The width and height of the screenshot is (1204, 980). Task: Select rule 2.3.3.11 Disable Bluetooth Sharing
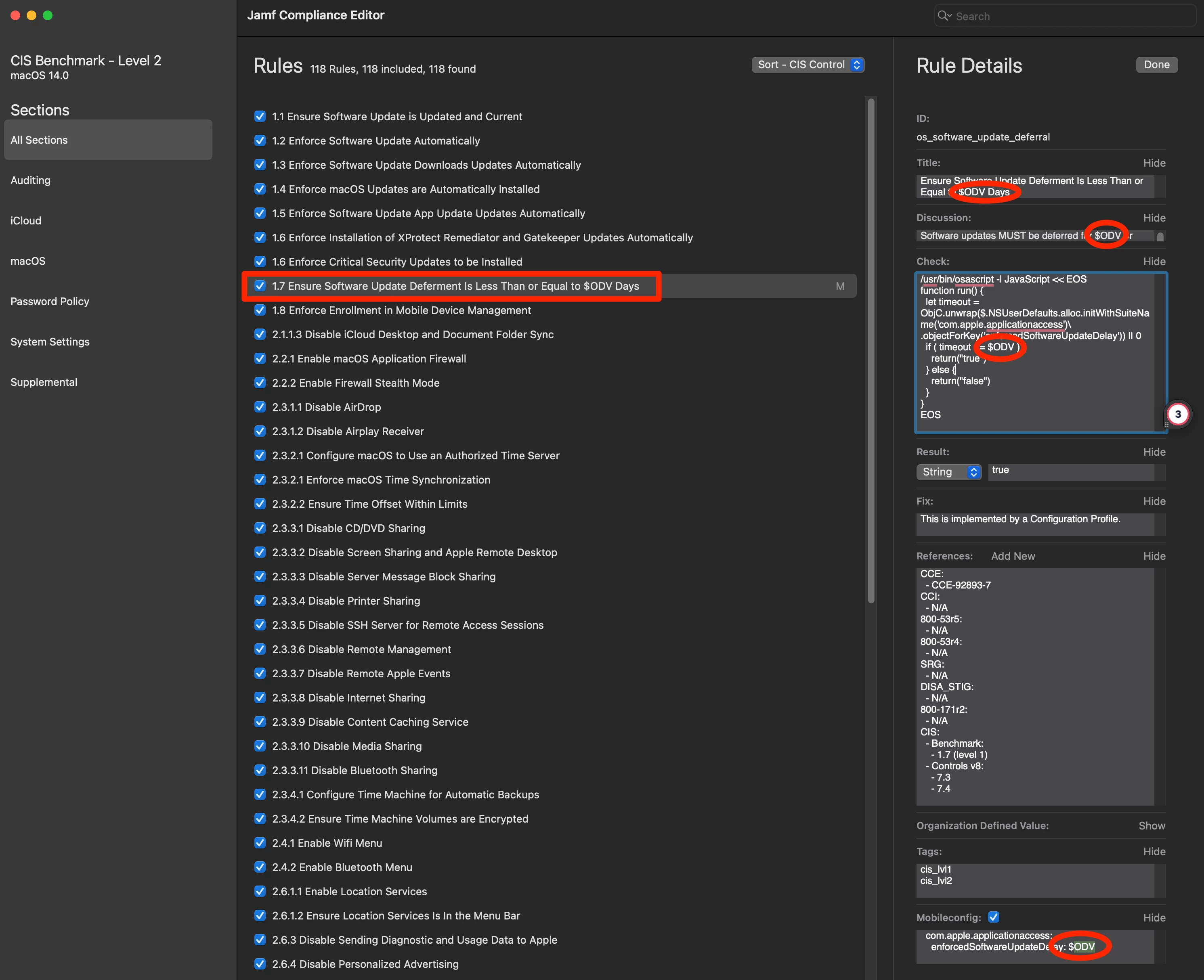pos(354,771)
